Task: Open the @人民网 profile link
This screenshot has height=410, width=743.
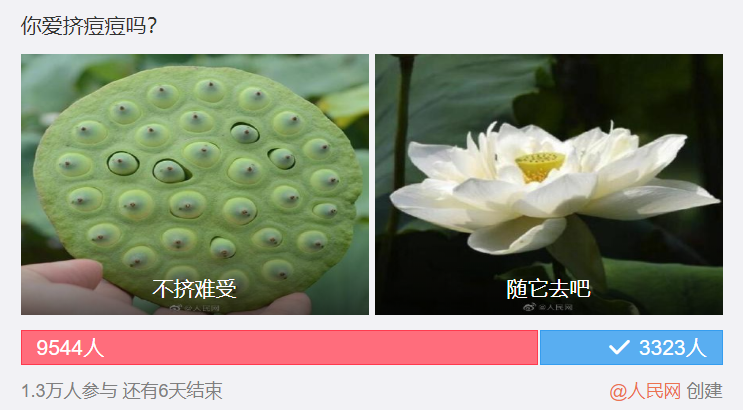Action: point(645,391)
